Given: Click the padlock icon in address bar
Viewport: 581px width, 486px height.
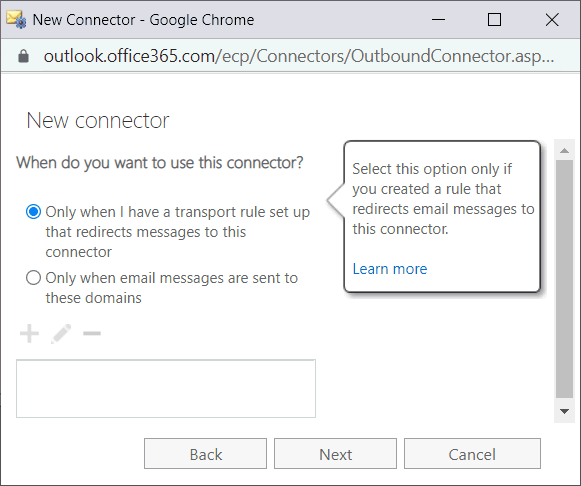Looking at the screenshot, I should tap(23, 56).
